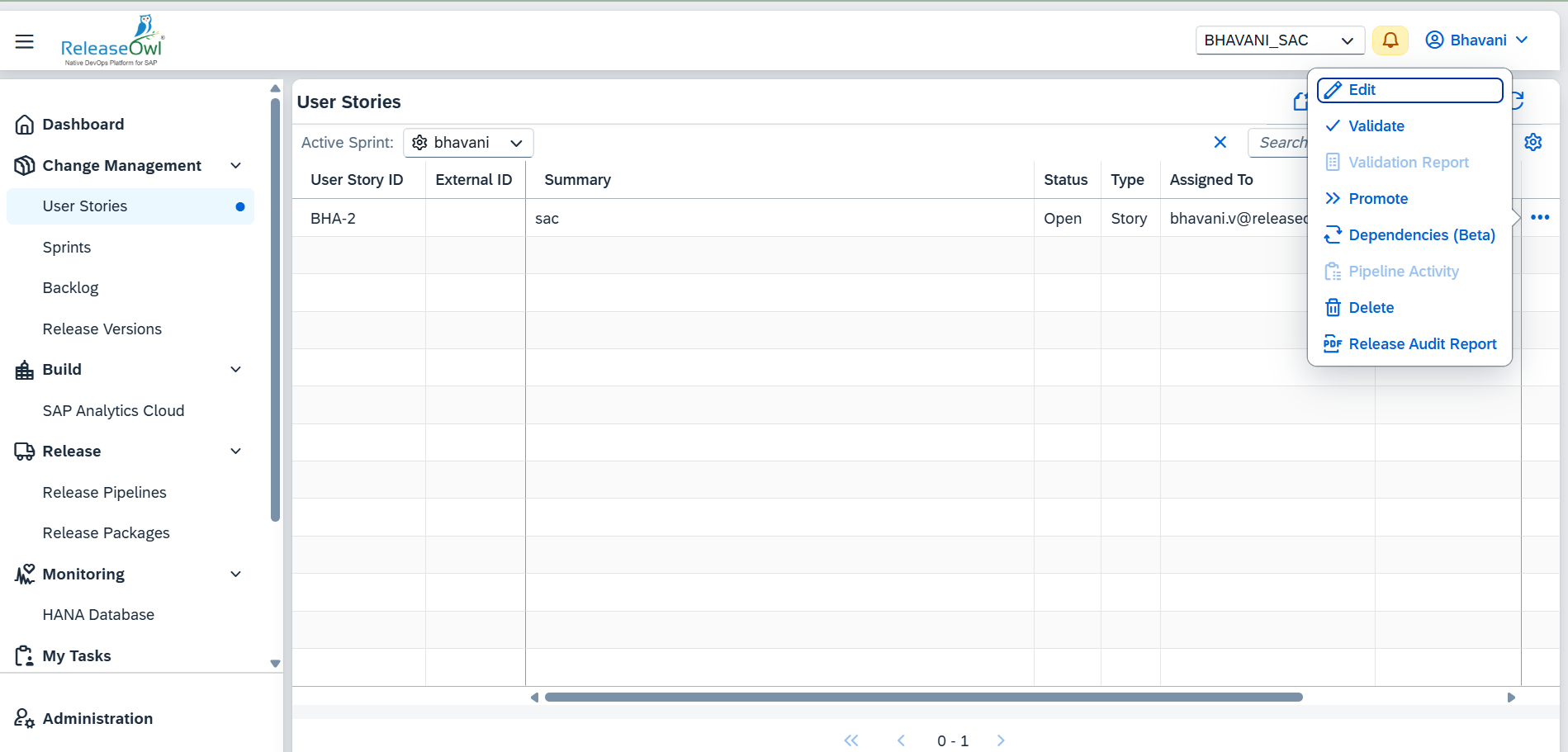
Task: Select Edit from the context menu
Action: point(1409,90)
